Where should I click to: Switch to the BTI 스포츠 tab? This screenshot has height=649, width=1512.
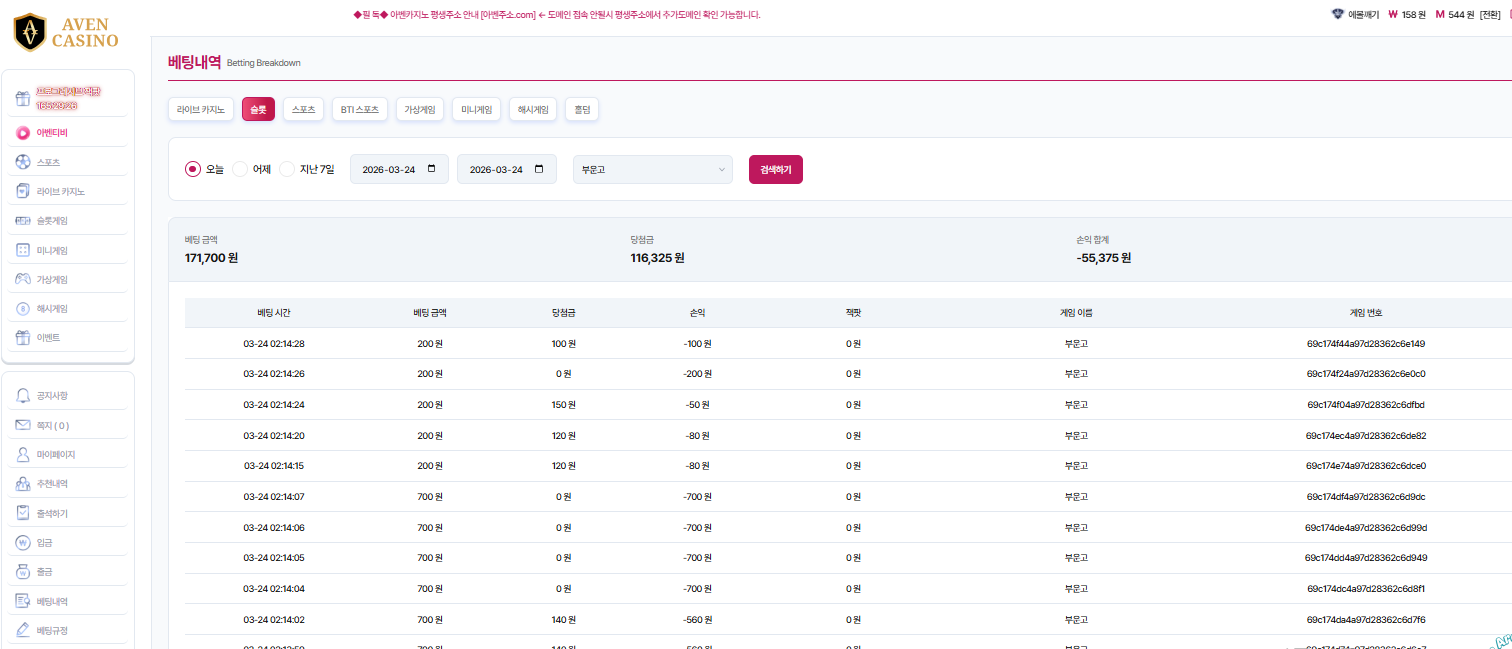(x=360, y=109)
